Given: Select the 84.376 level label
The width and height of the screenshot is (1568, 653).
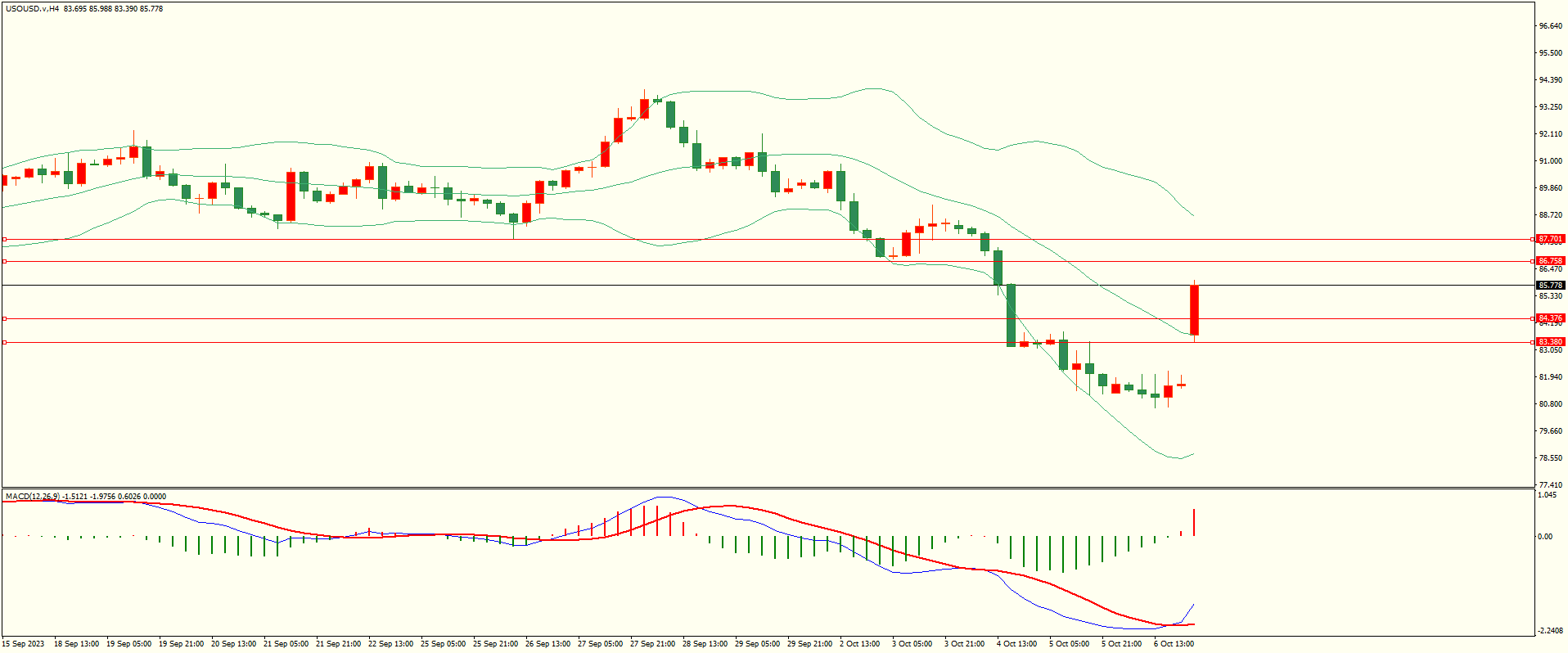Looking at the screenshot, I should coord(1550,318).
